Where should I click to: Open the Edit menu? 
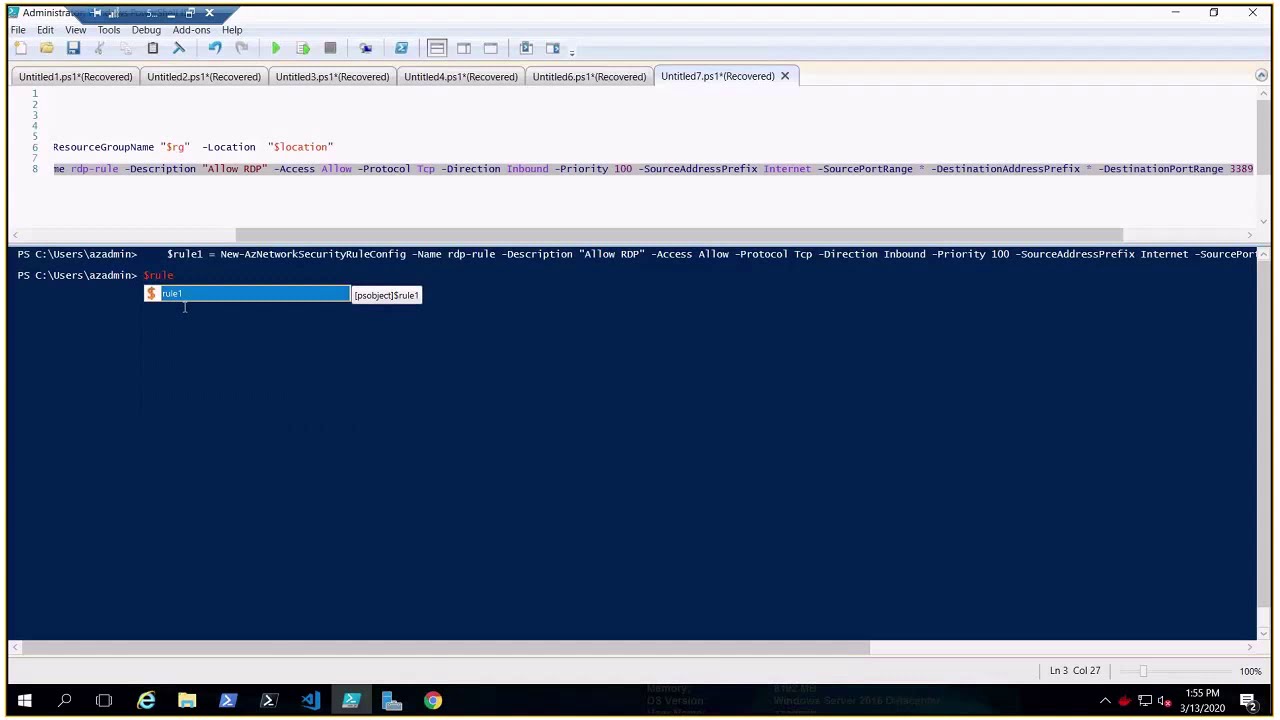point(45,30)
